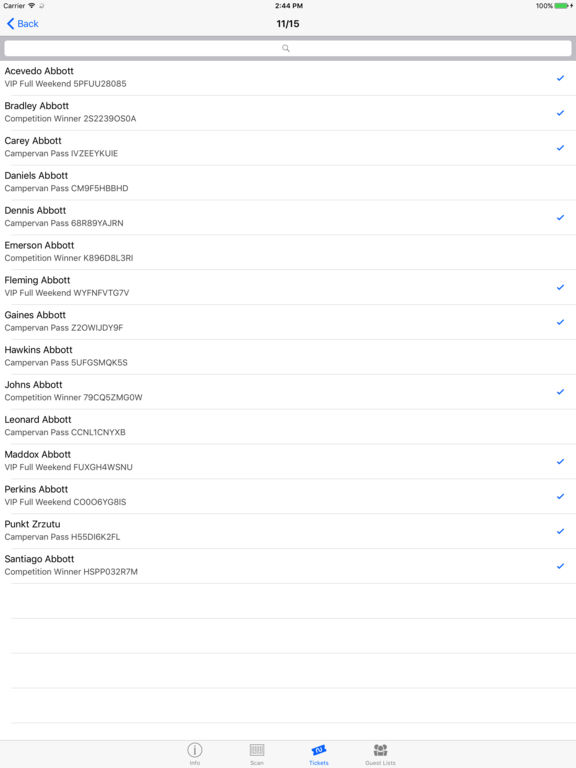The image size is (576, 768).
Task: Toggle check-in mark for Acevedo Abbott
Action: (560, 78)
